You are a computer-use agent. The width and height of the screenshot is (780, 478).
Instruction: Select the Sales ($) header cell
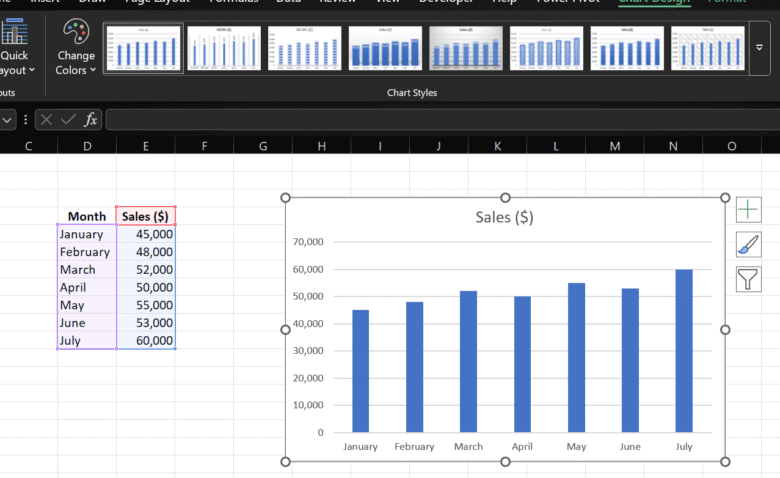(x=146, y=216)
